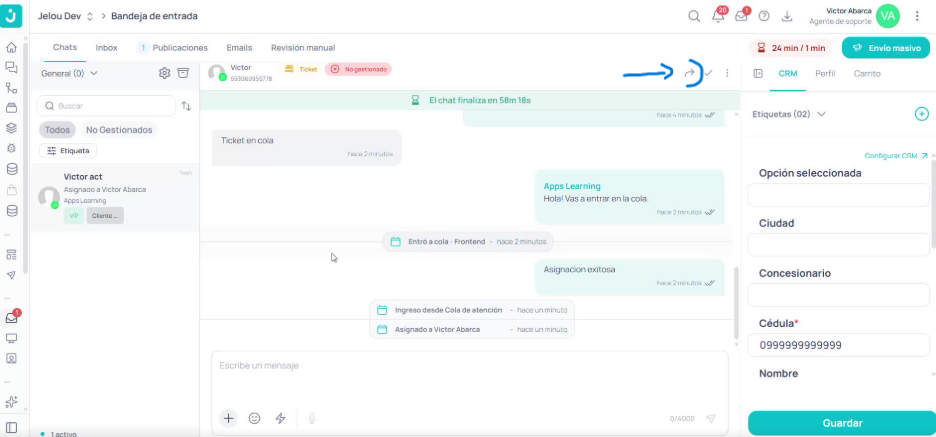Image resolution: width=936 pixels, height=437 pixels.
Task: Click the 24 min / 1 min timer badge
Action: tap(792, 48)
